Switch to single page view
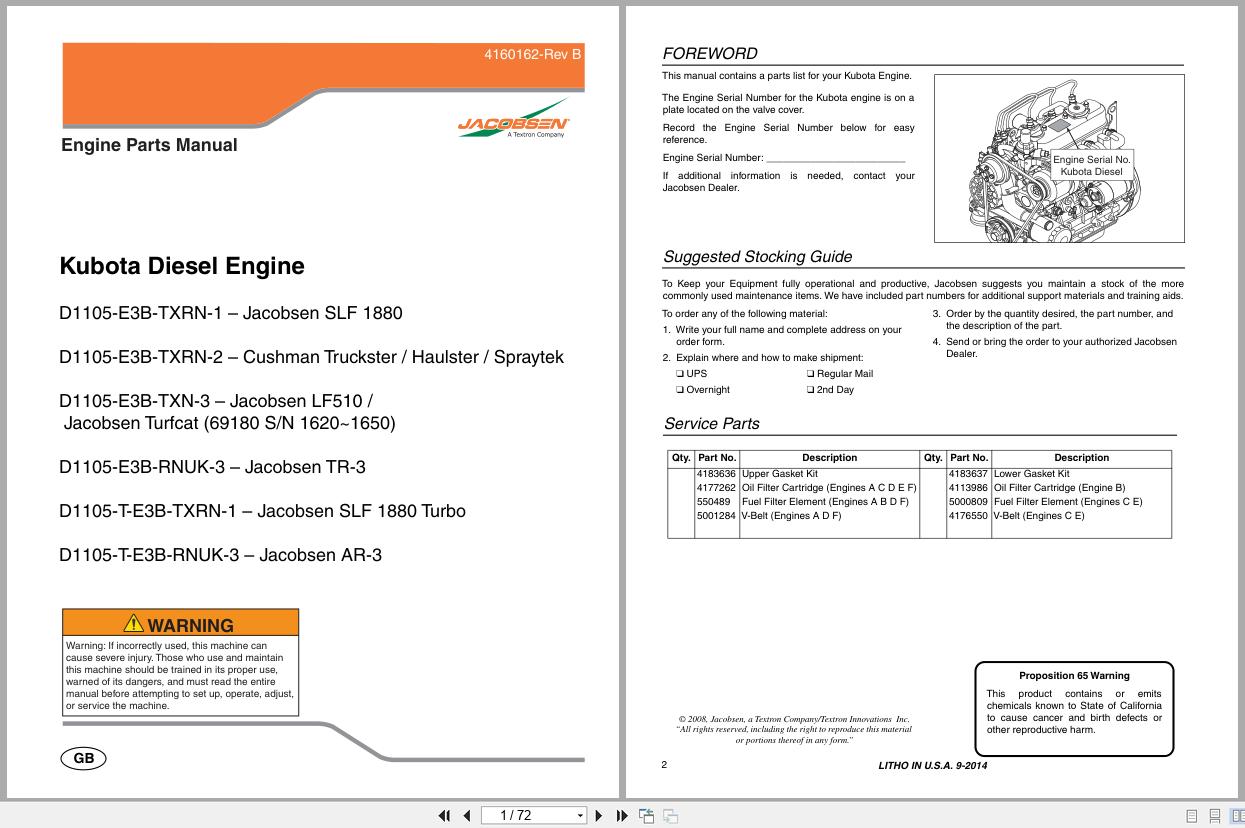This screenshot has height=828, width=1245. [x=1192, y=816]
